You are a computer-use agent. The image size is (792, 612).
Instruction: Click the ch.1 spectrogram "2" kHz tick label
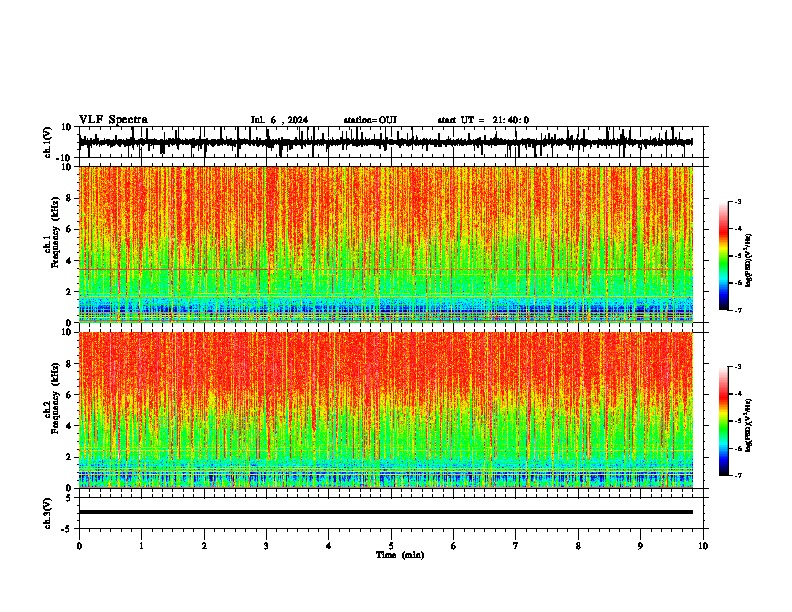pos(69,291)
